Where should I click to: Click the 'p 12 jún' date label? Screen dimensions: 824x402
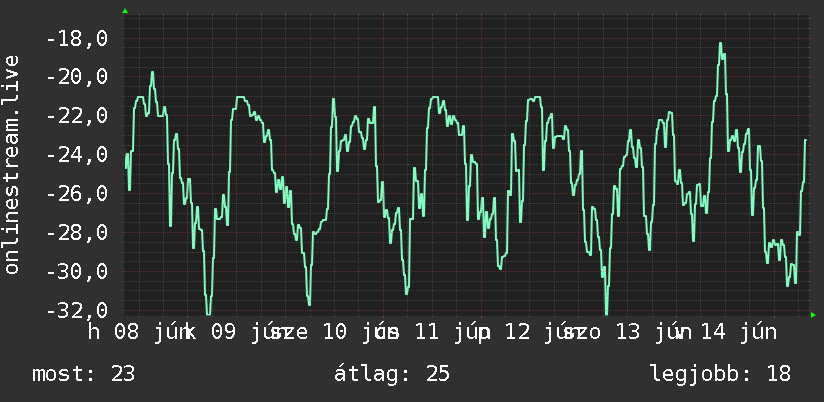(531, 333)
